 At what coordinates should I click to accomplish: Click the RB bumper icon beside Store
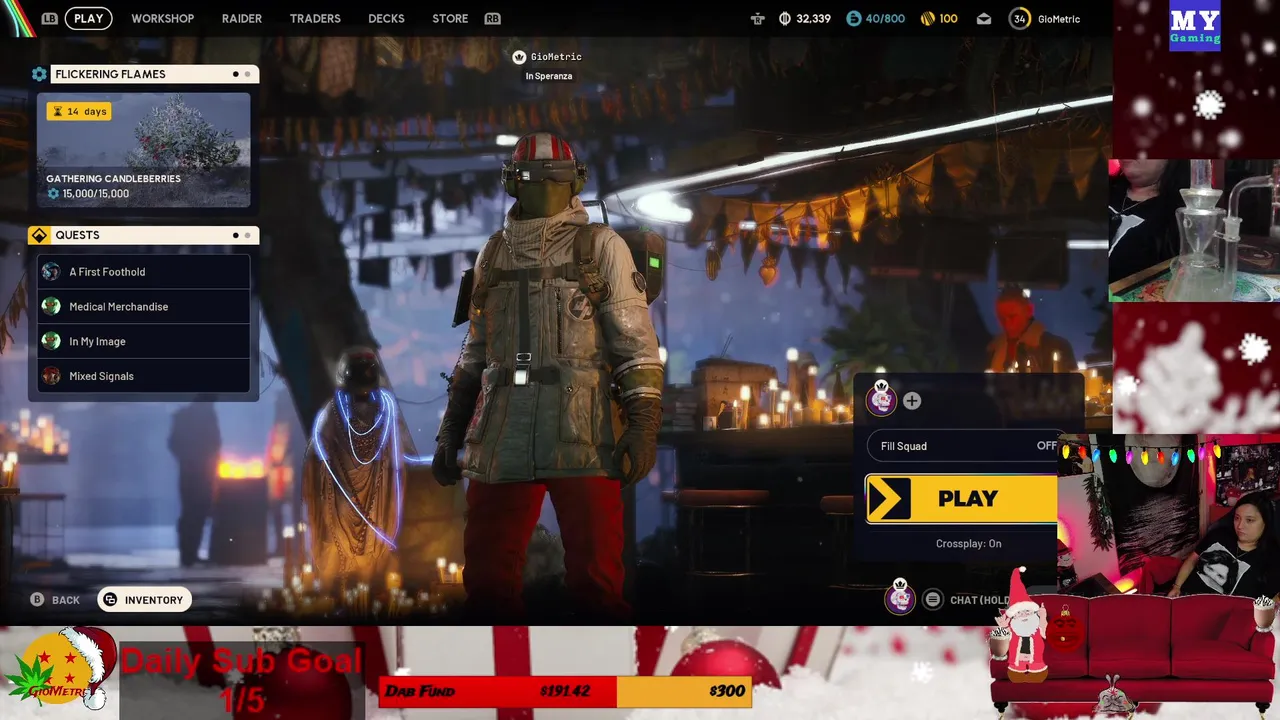(492, 18)
